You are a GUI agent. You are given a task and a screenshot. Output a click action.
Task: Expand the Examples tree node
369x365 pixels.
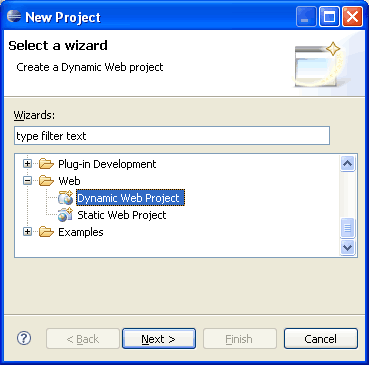(x=27, y=232)
